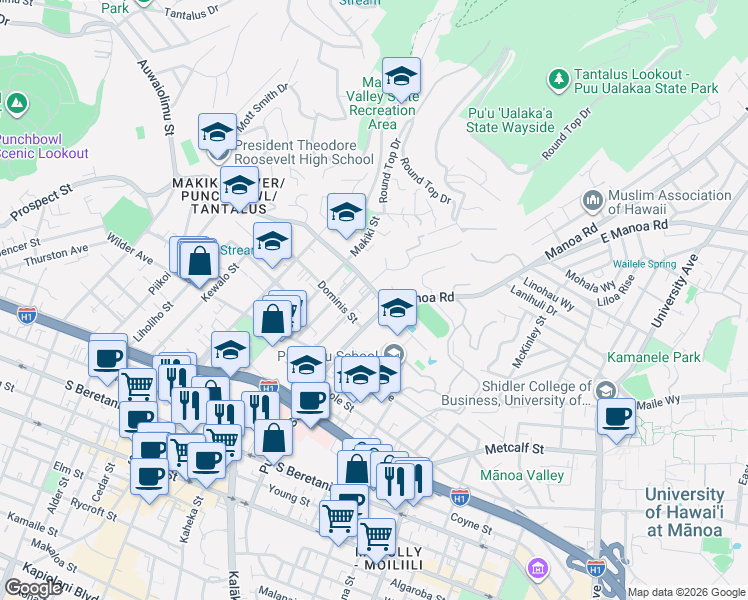Select the E Manoa Rd label

(634, 230)
